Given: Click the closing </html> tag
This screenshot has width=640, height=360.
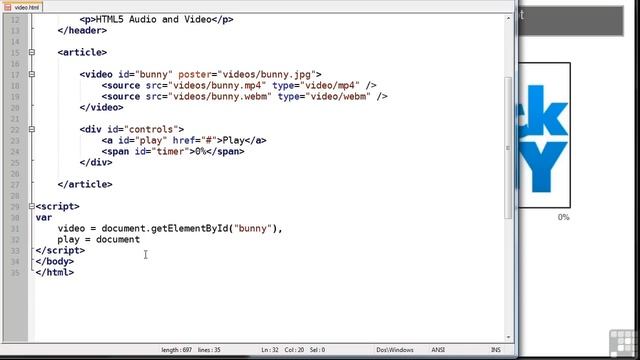Looking at the screenshot, I should tap(55, 273).
